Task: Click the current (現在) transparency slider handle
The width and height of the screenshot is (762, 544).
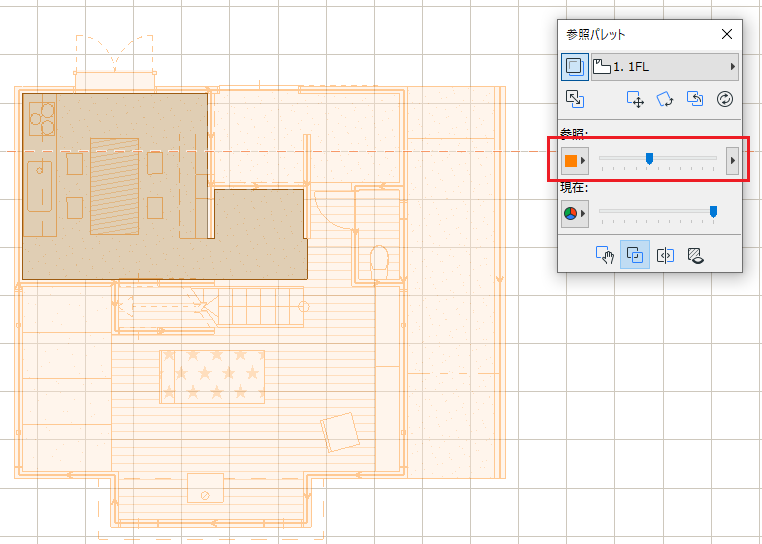Action: tap(713, 211)
